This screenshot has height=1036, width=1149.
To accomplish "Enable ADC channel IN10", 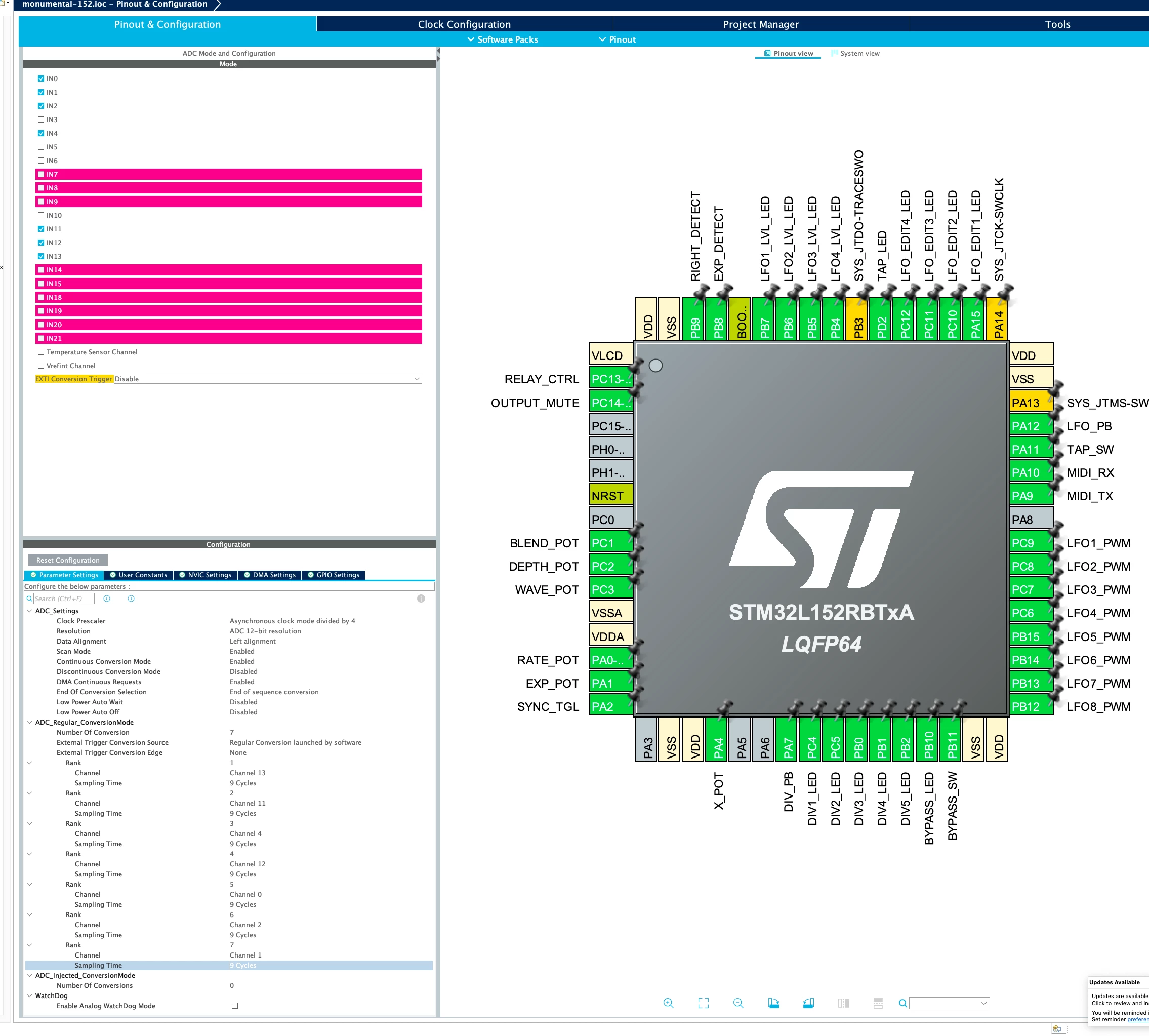I will pos(41,215).
